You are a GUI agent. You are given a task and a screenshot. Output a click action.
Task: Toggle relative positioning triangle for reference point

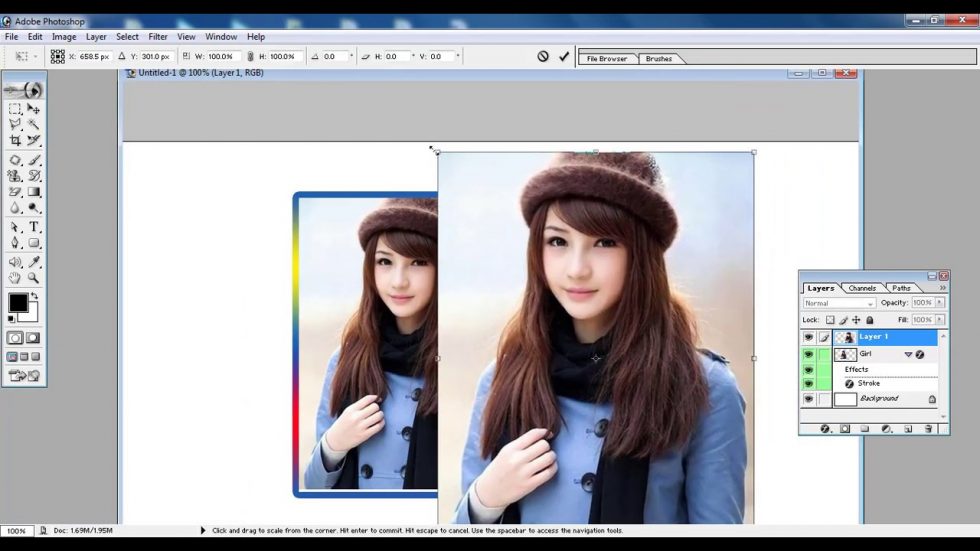(x=122, y=56)
